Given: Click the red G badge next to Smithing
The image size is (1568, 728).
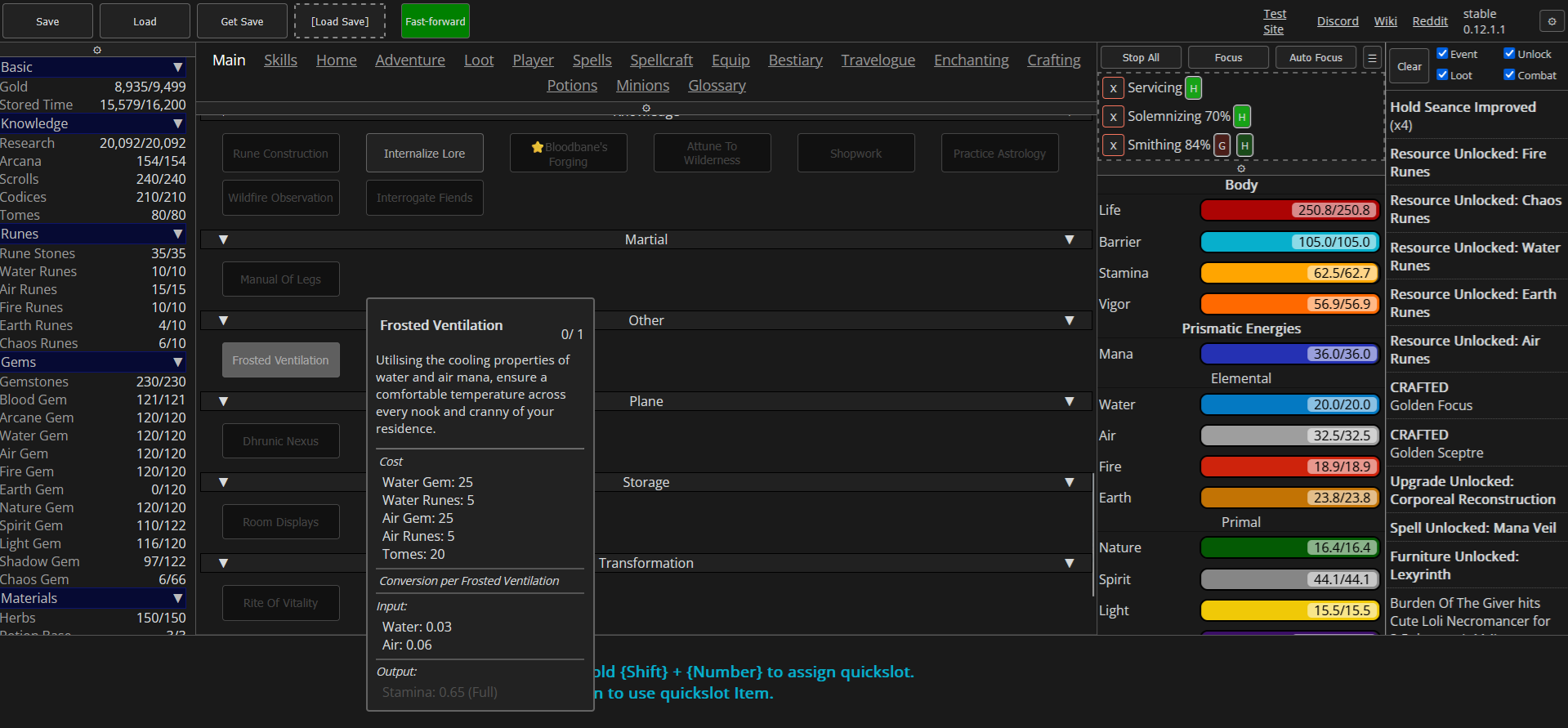Looking at the screenshot, I should point(1222,145).
